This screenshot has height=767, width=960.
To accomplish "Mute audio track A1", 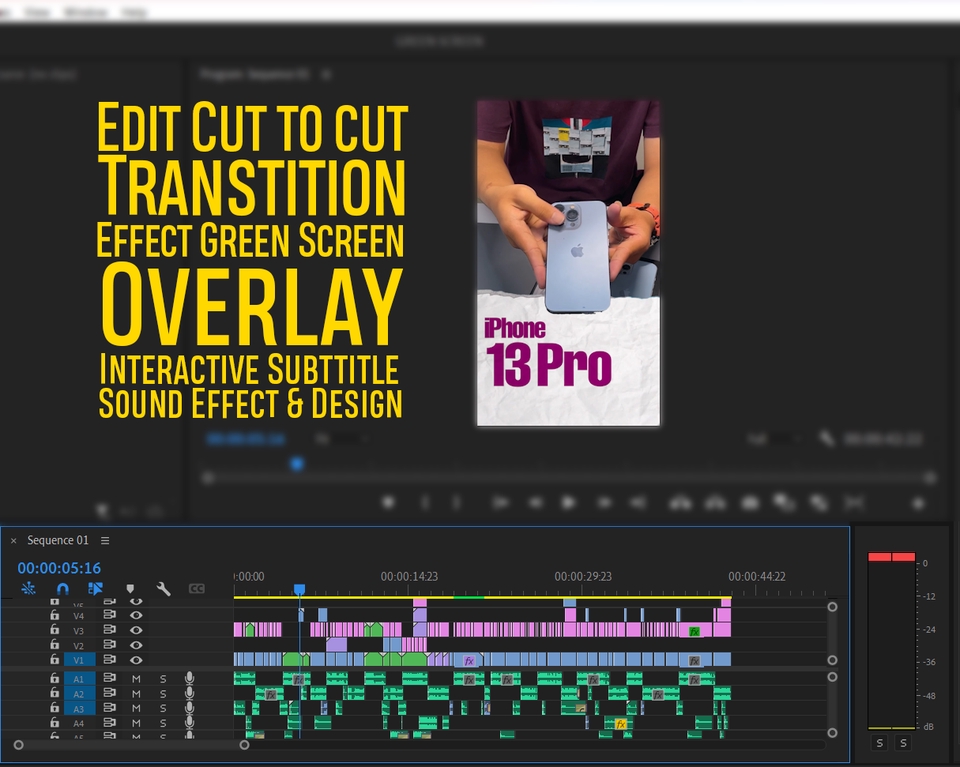I will pos(136,678).
